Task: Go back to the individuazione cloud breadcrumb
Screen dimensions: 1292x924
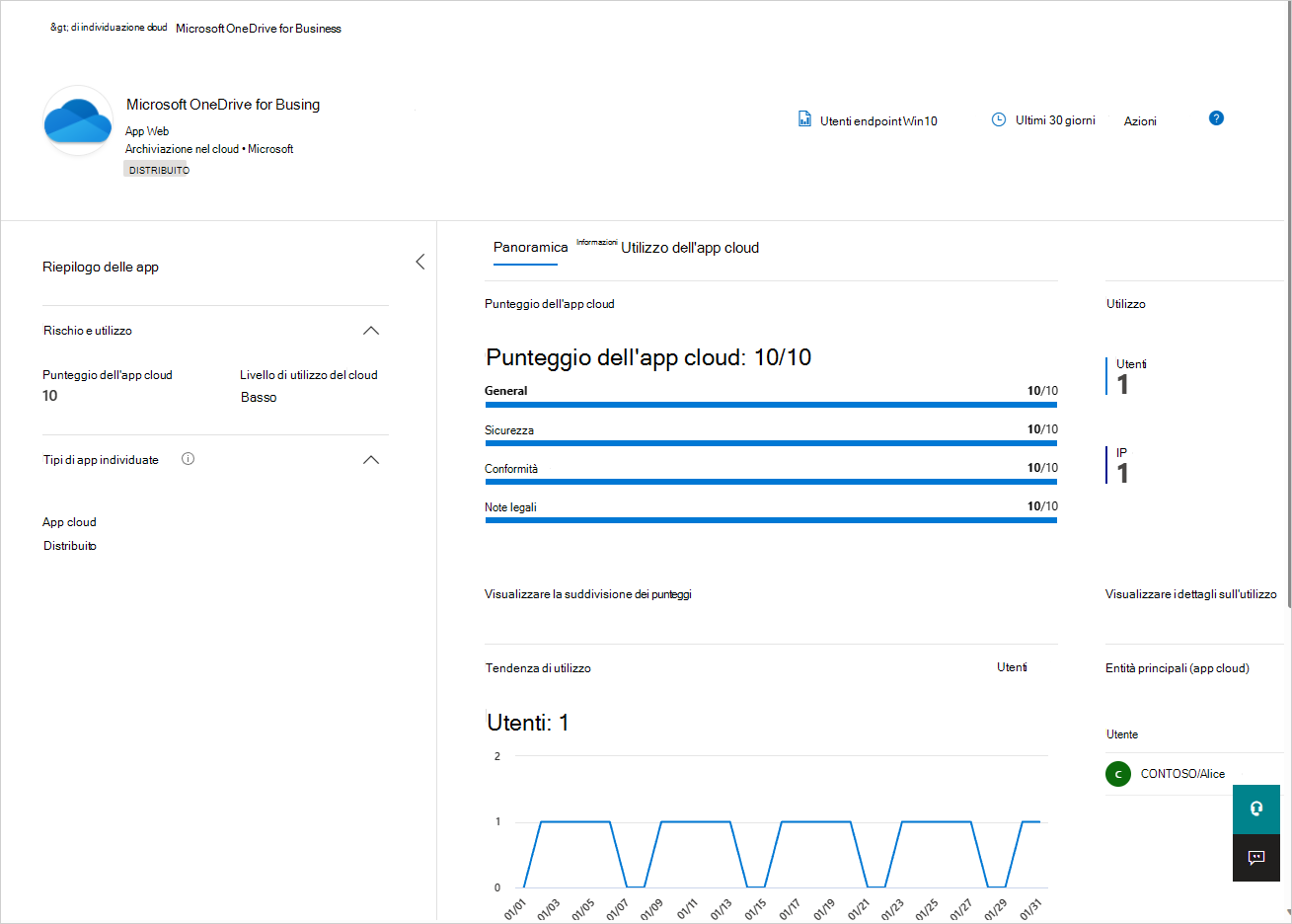Action: coord(109,28)
